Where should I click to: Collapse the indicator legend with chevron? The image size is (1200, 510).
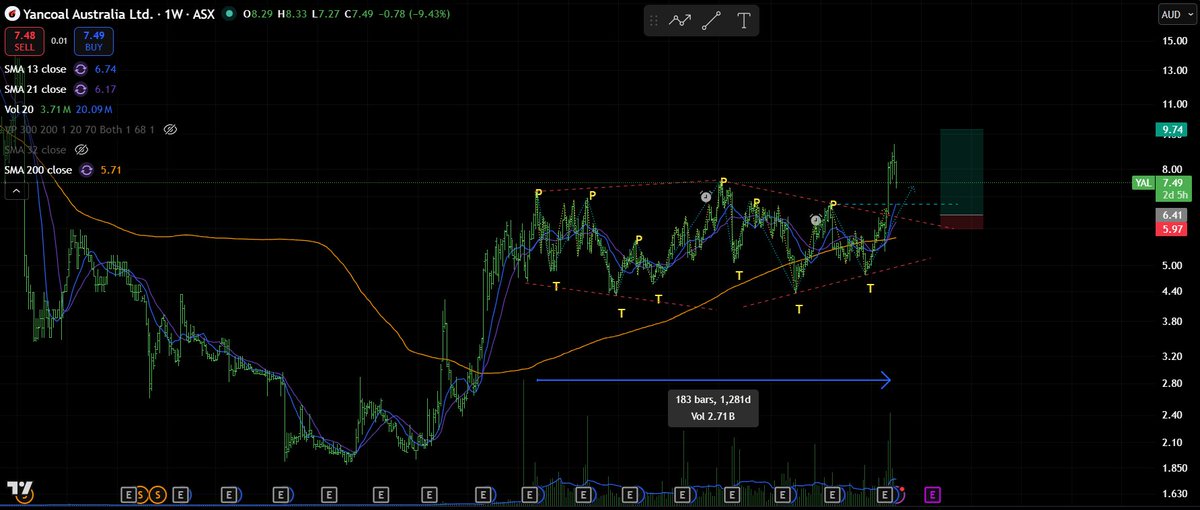tap(15, 193)
